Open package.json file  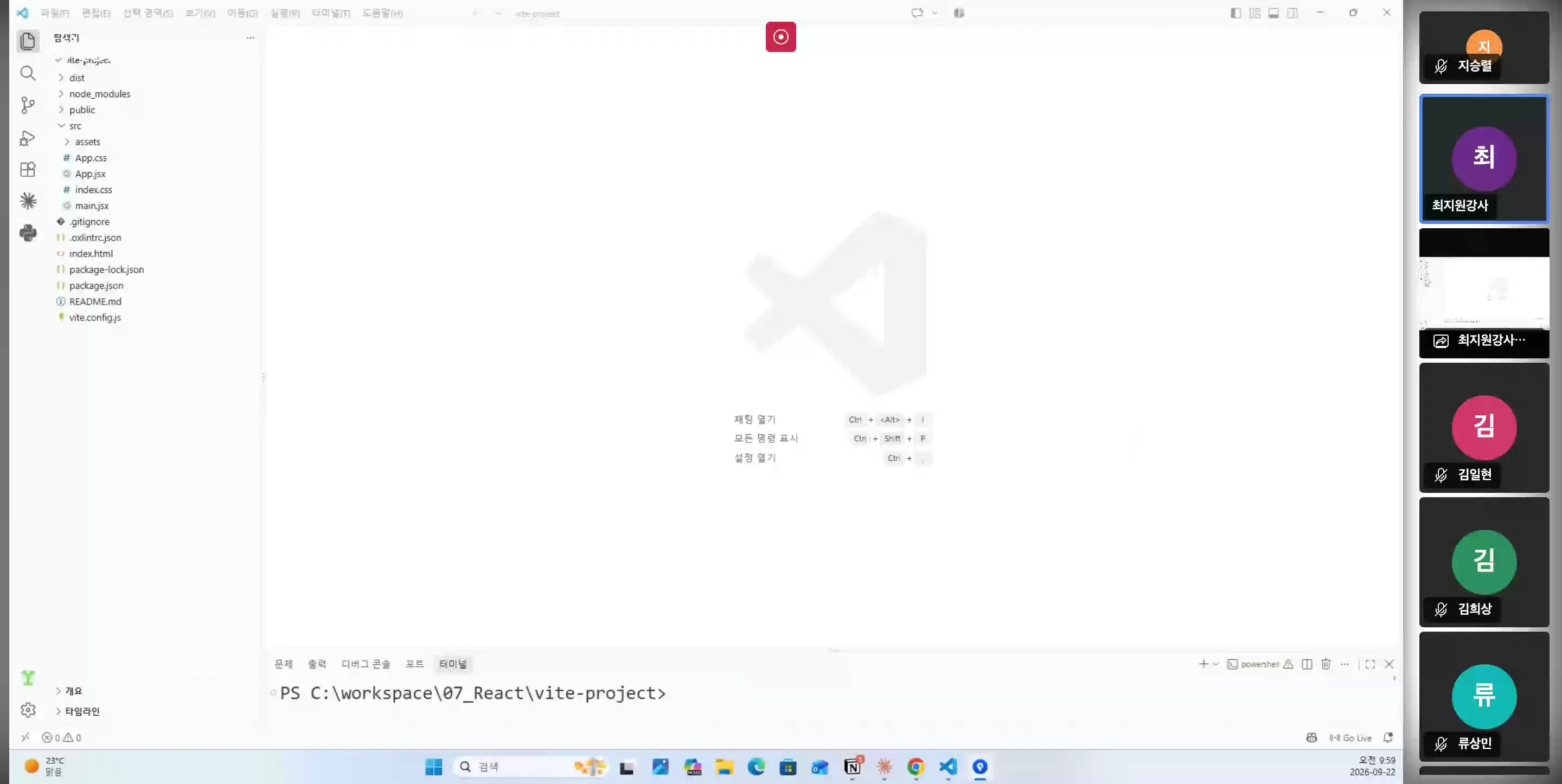tap(96, 286)
